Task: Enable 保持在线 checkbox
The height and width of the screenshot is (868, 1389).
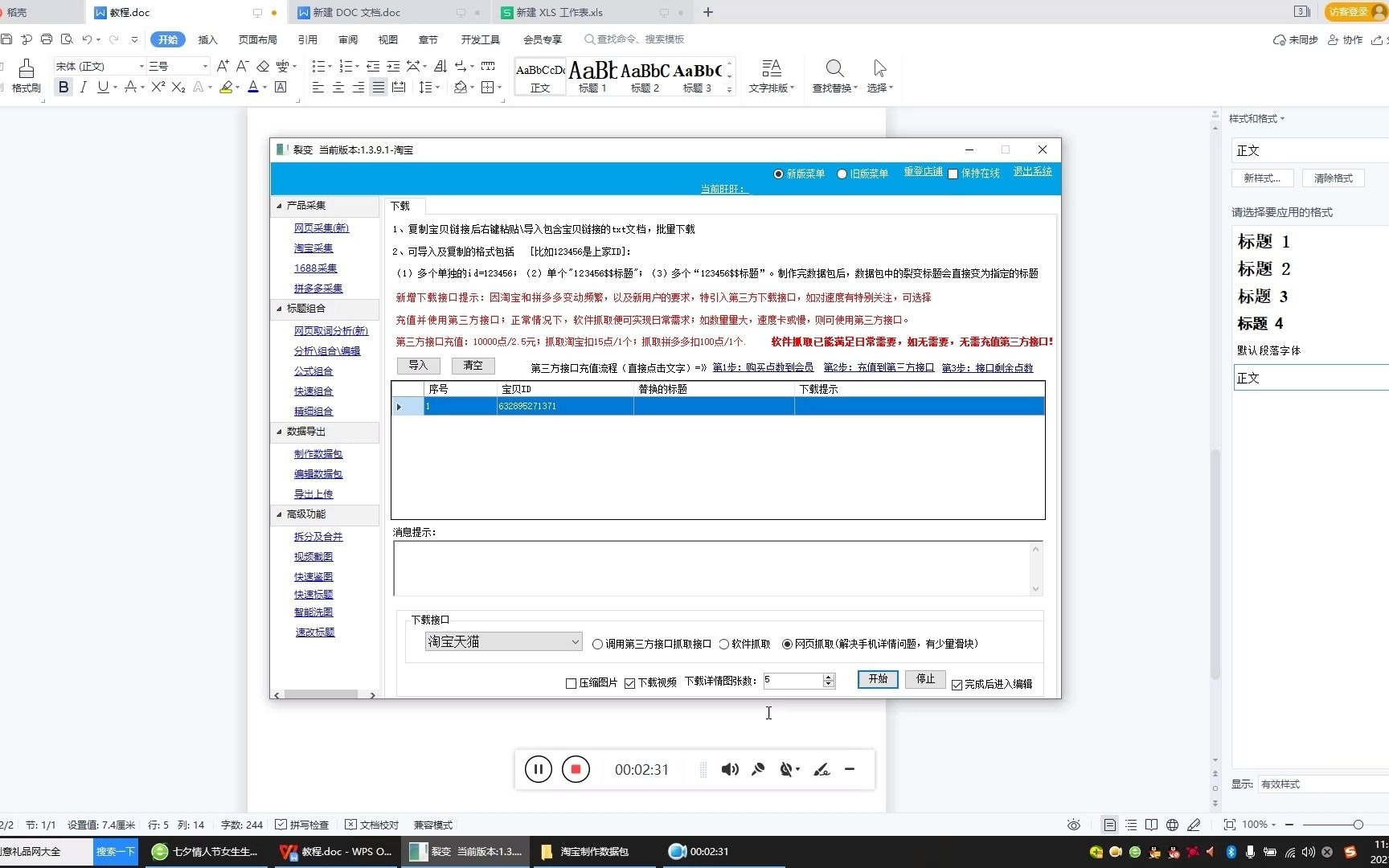Action: (953, 174)
